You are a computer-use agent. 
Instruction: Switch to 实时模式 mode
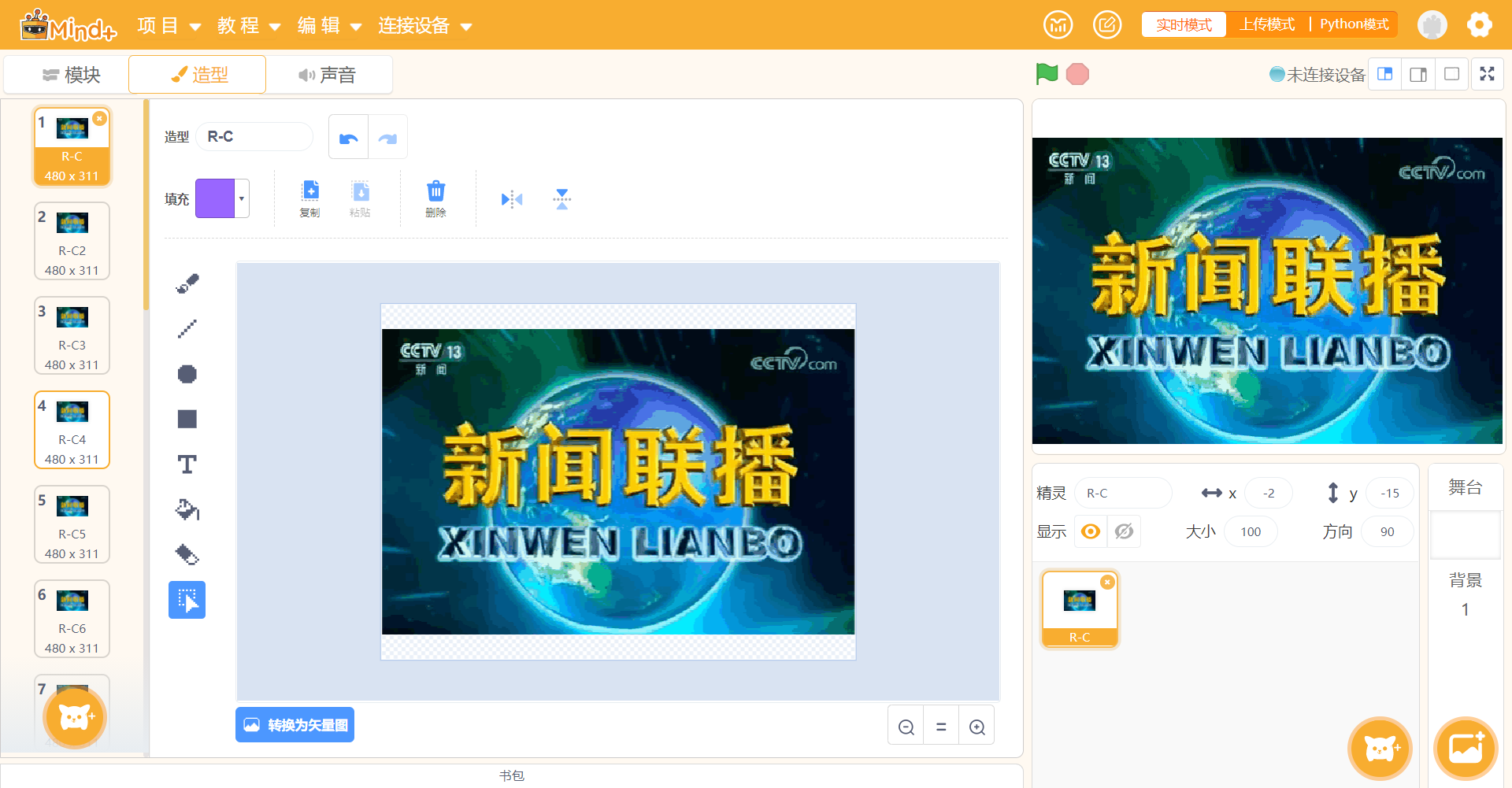pos(1184,24)
